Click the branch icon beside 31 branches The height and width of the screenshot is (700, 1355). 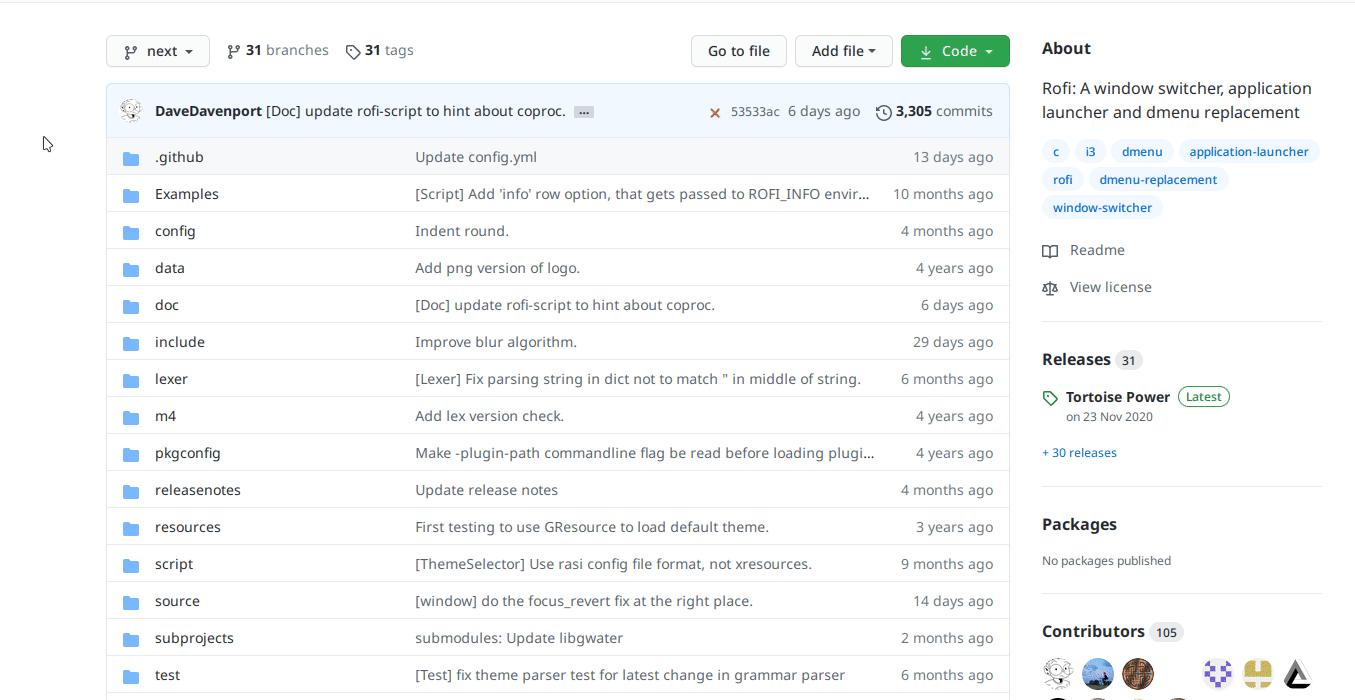(234, 51)
